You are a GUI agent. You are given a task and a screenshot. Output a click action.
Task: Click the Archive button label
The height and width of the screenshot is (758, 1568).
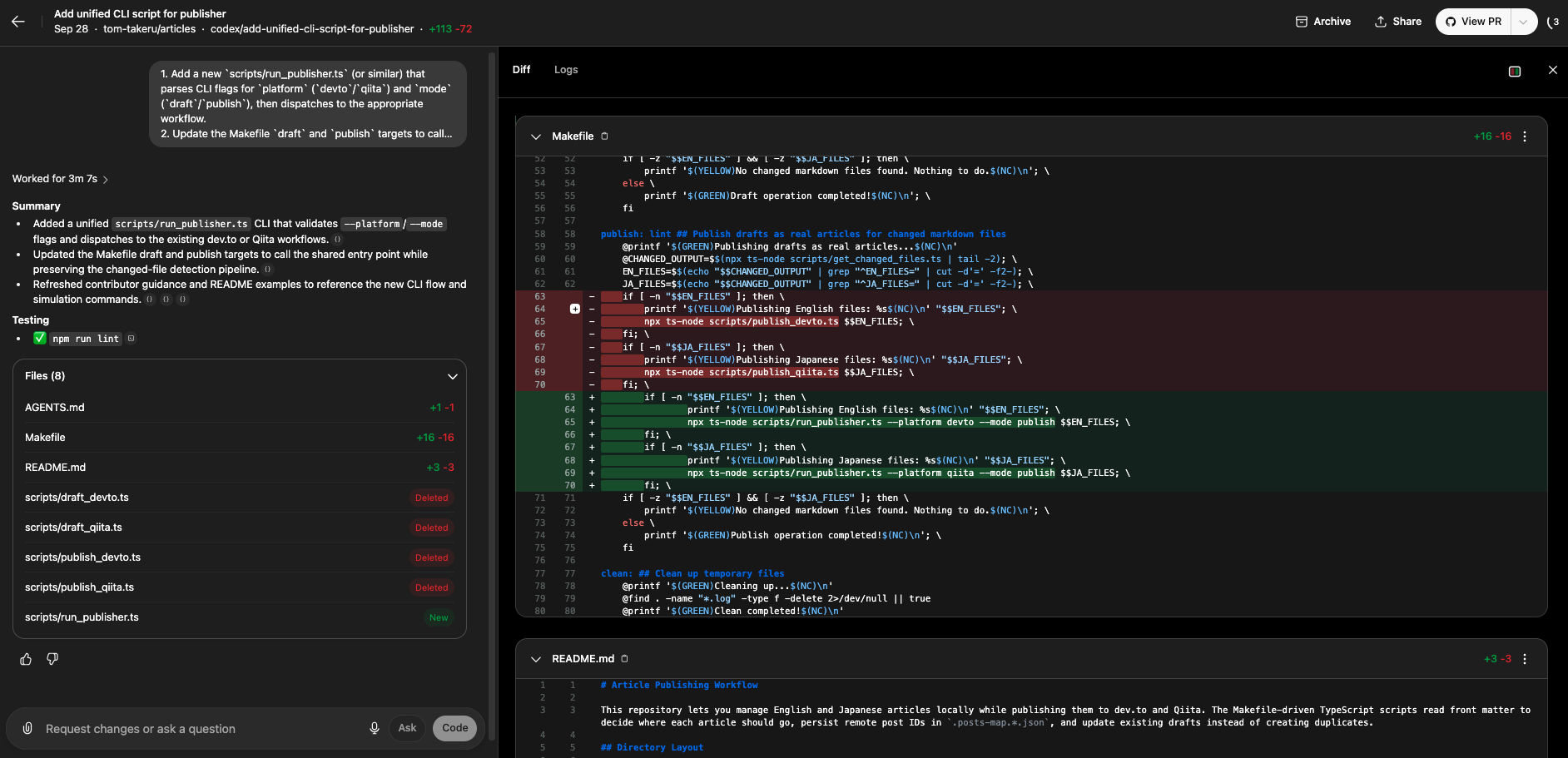1332,22
